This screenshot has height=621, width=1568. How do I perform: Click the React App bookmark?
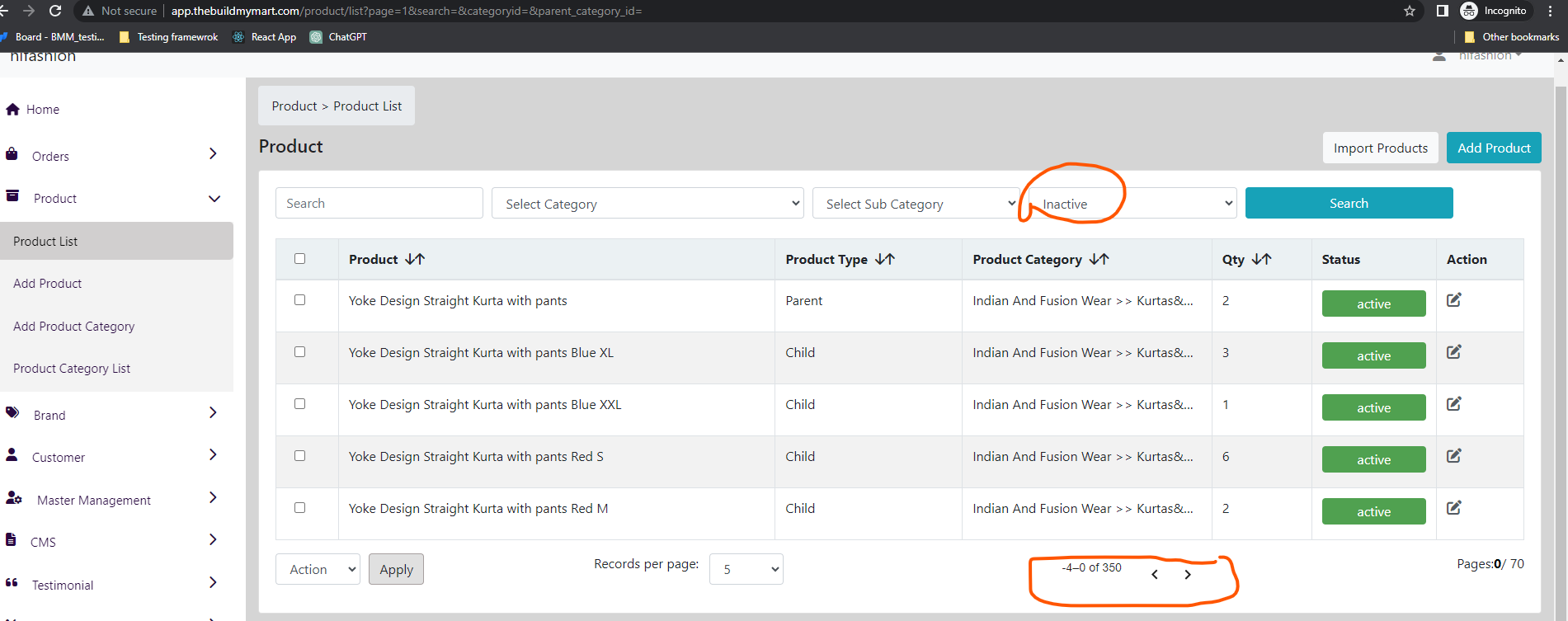coord(264,37)
